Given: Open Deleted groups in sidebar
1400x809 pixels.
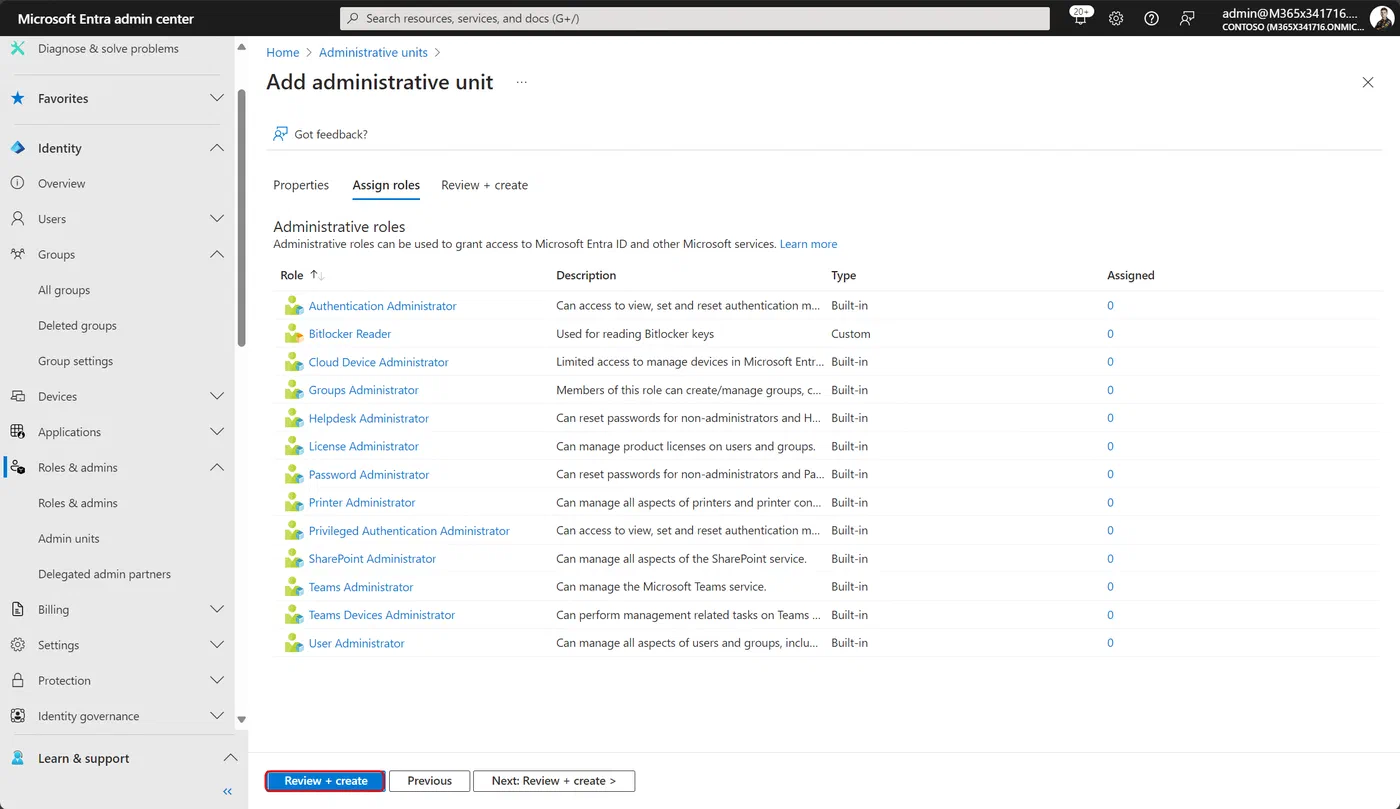Looking at the screenshot, I should pyautogui.click(x=77, y=325).
